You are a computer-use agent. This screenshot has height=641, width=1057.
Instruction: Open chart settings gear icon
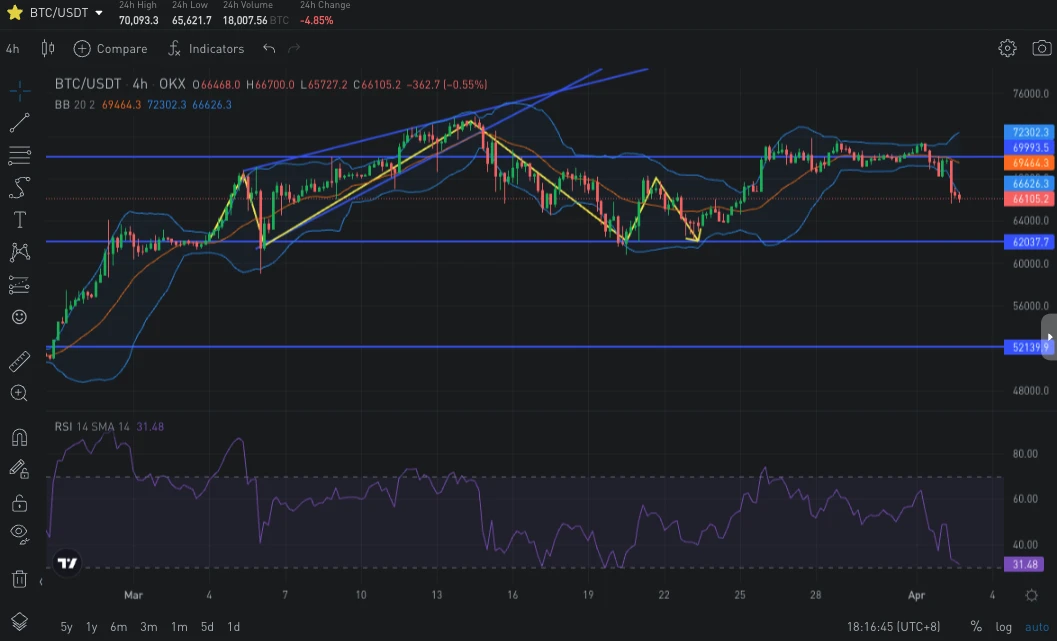click(x=1007, y=48)
